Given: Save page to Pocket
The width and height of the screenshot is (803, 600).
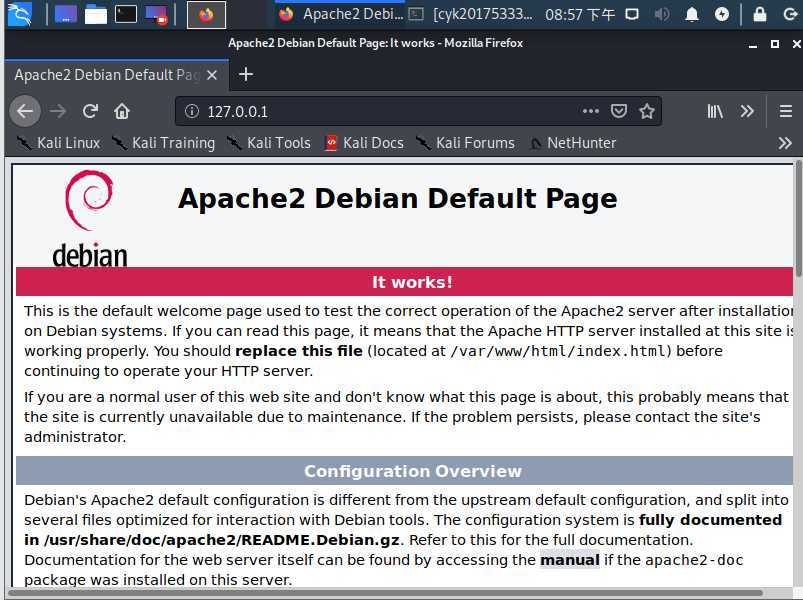Looking at the screenshot, I should 619,111.
